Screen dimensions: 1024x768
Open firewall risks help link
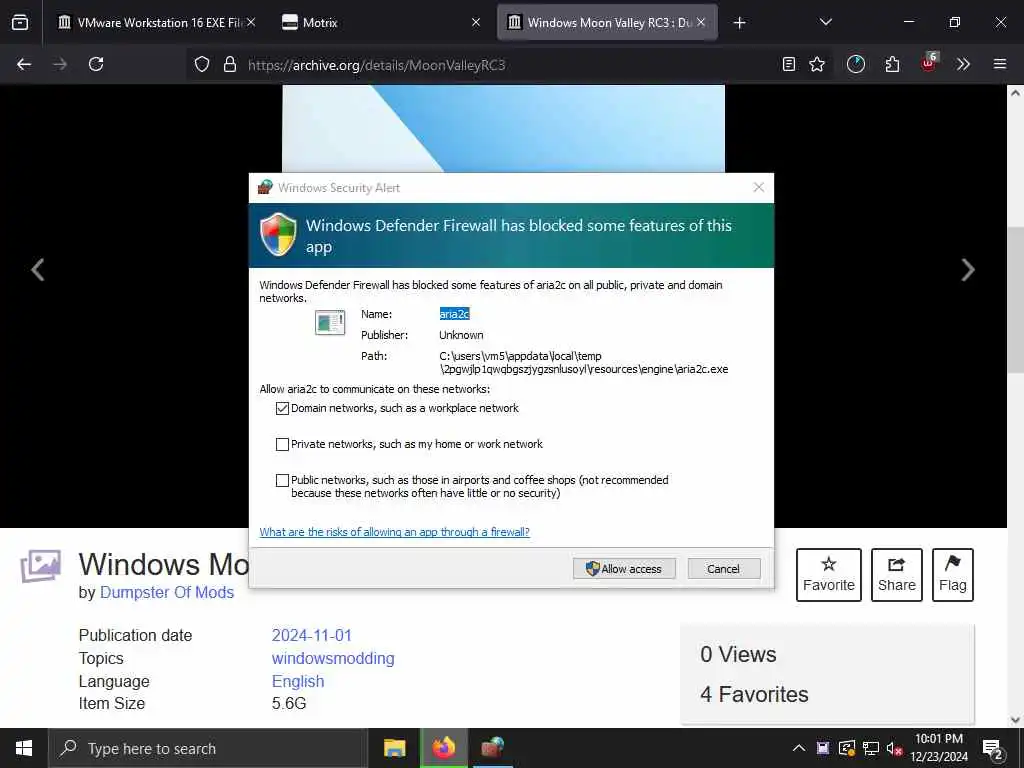click(394, 532)
